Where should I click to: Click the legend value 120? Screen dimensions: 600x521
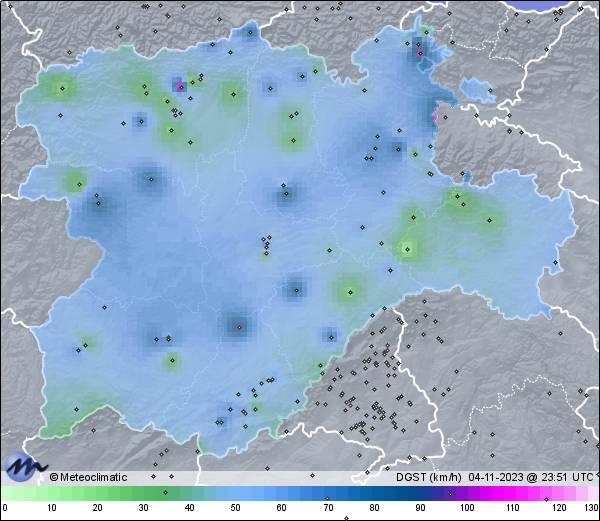[559, 508]
